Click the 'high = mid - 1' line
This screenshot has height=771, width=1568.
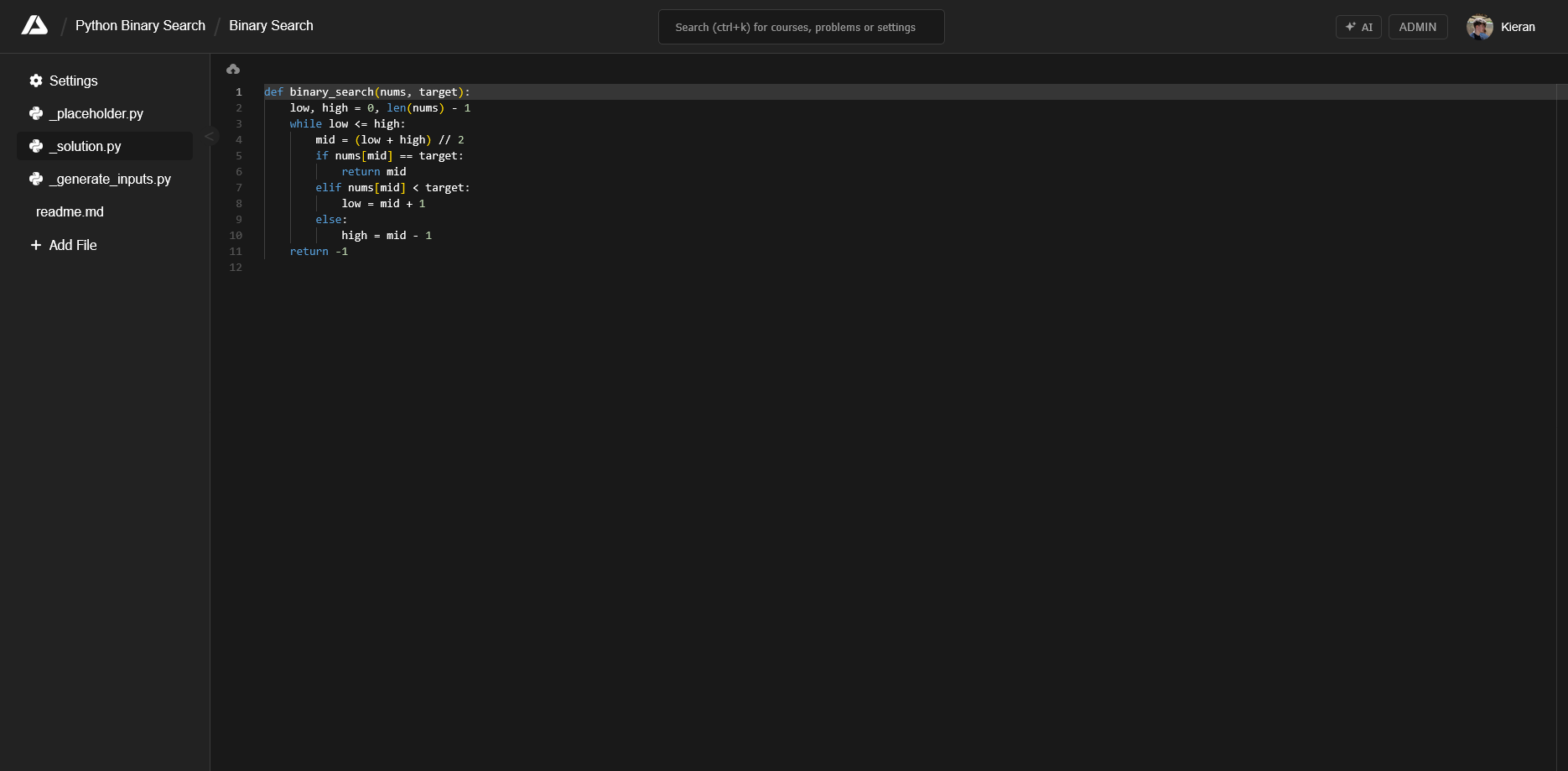click(387, 235)
